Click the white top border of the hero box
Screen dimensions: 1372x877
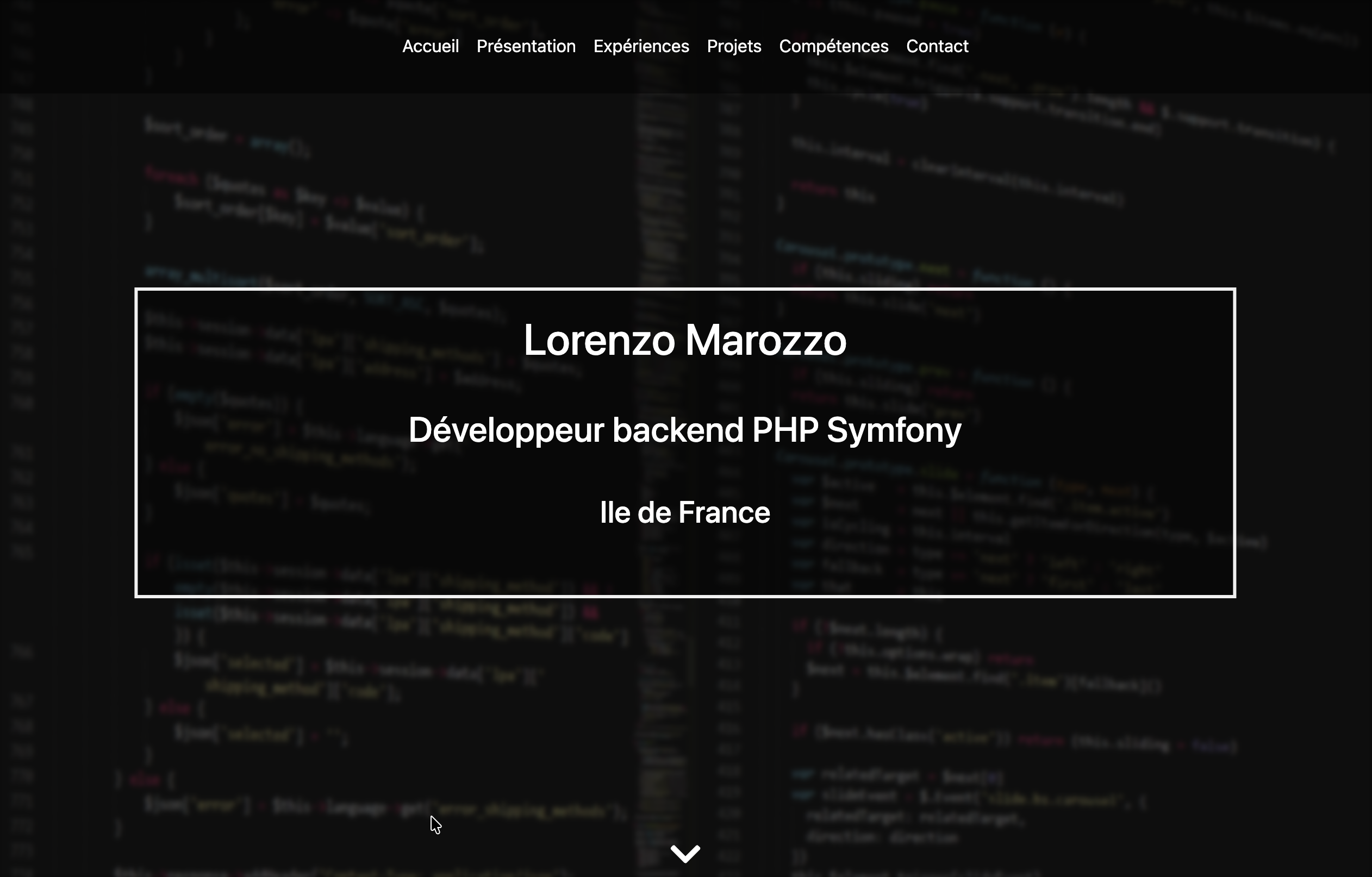685,289
